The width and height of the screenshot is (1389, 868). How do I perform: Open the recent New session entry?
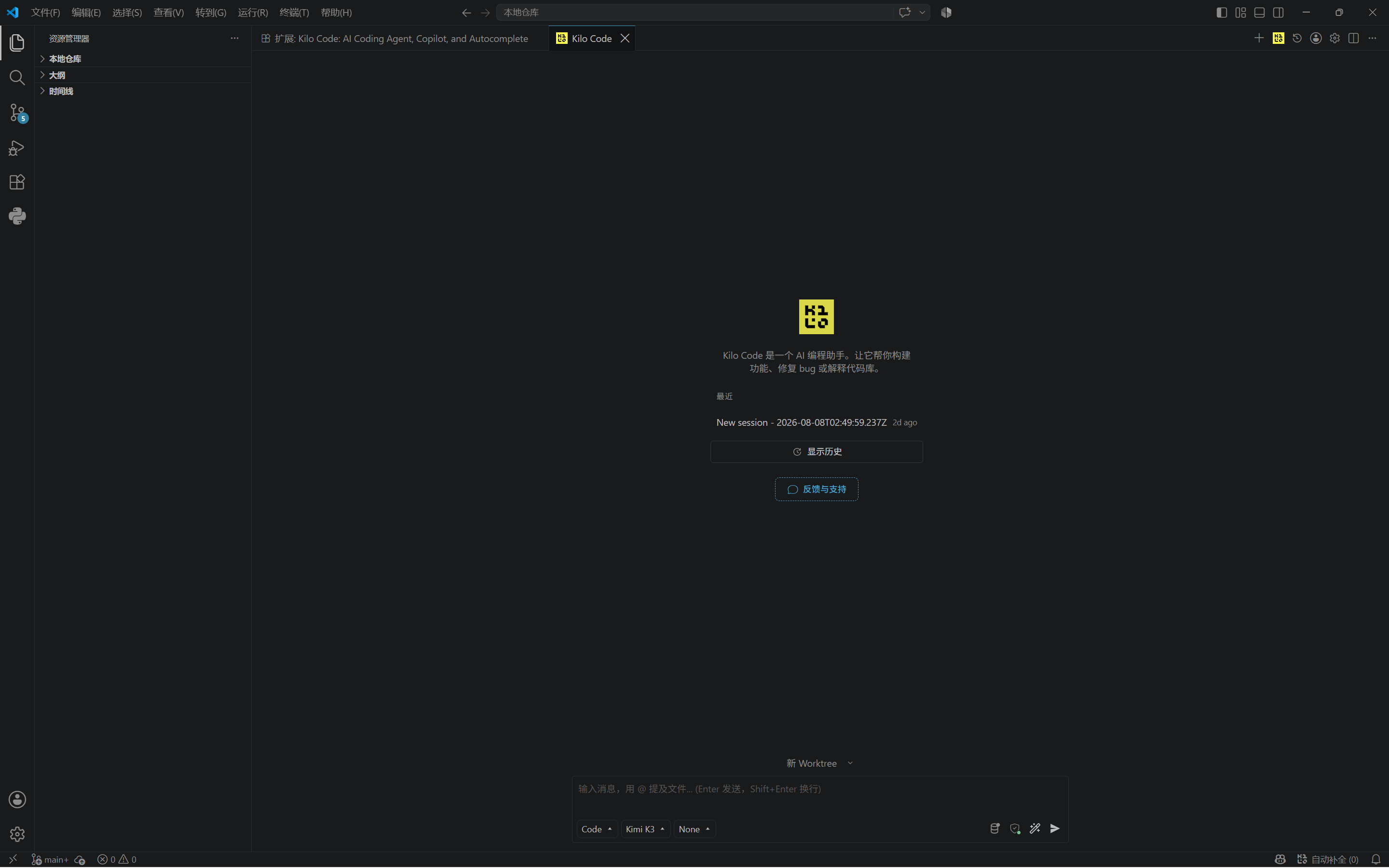pyautogui.click(x=816, y=422)
